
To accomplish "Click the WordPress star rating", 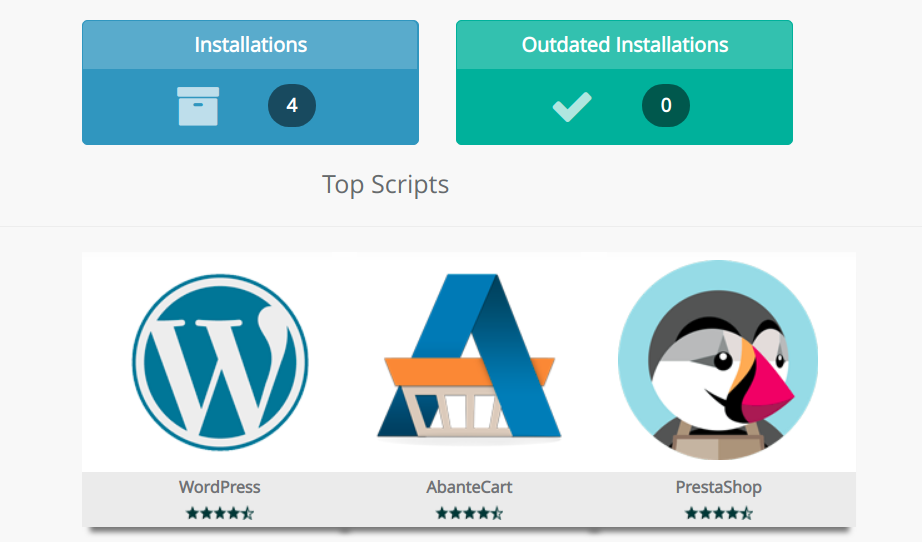I will (220, 513).
